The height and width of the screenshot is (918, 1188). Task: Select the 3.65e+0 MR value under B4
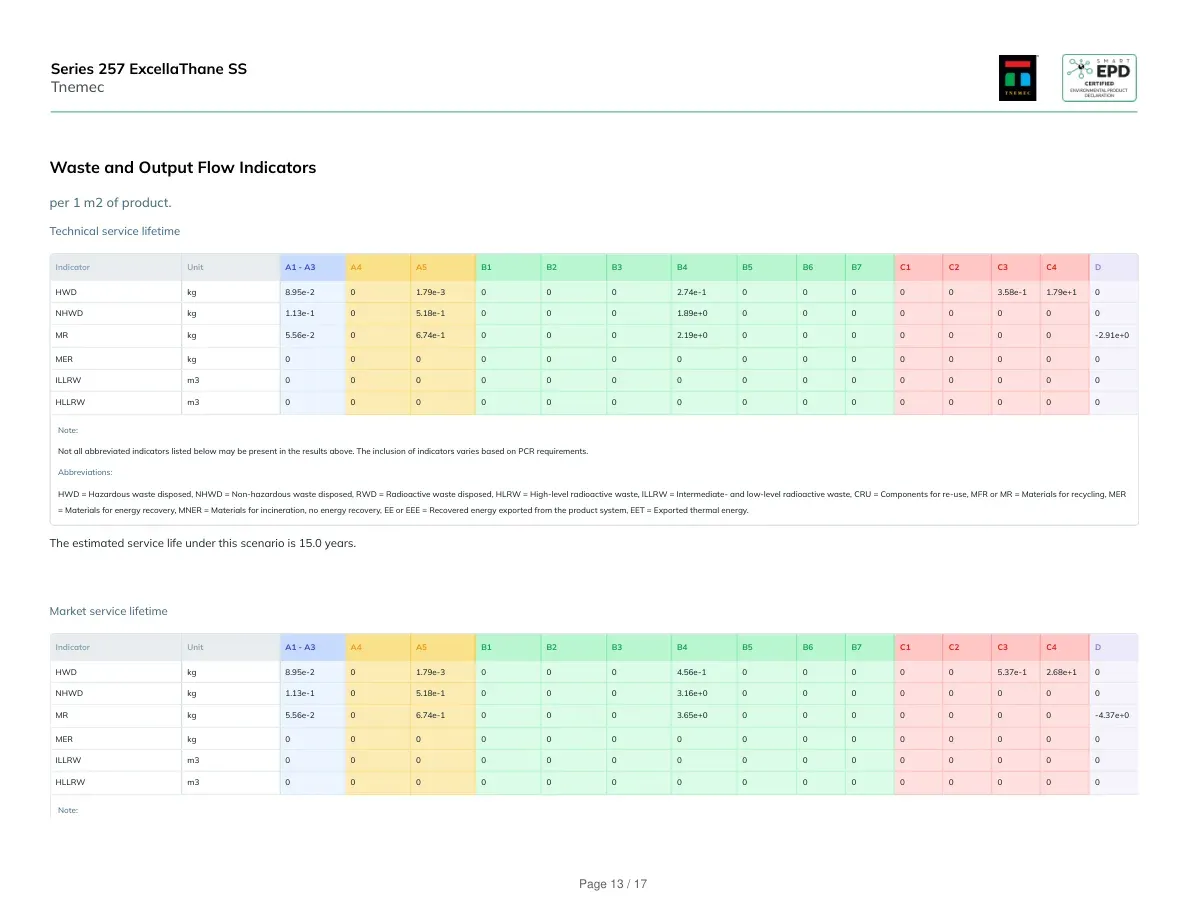[x=692, y=716]
